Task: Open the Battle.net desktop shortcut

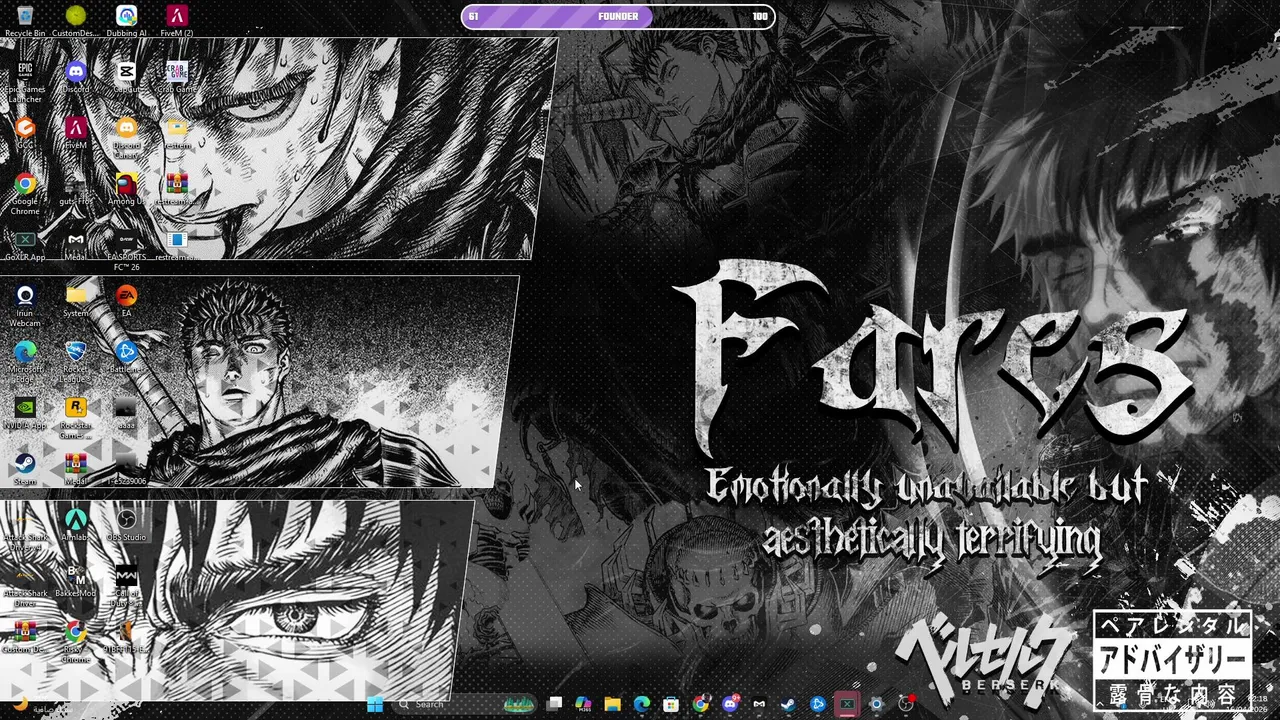Action: (x=126, y=356)
